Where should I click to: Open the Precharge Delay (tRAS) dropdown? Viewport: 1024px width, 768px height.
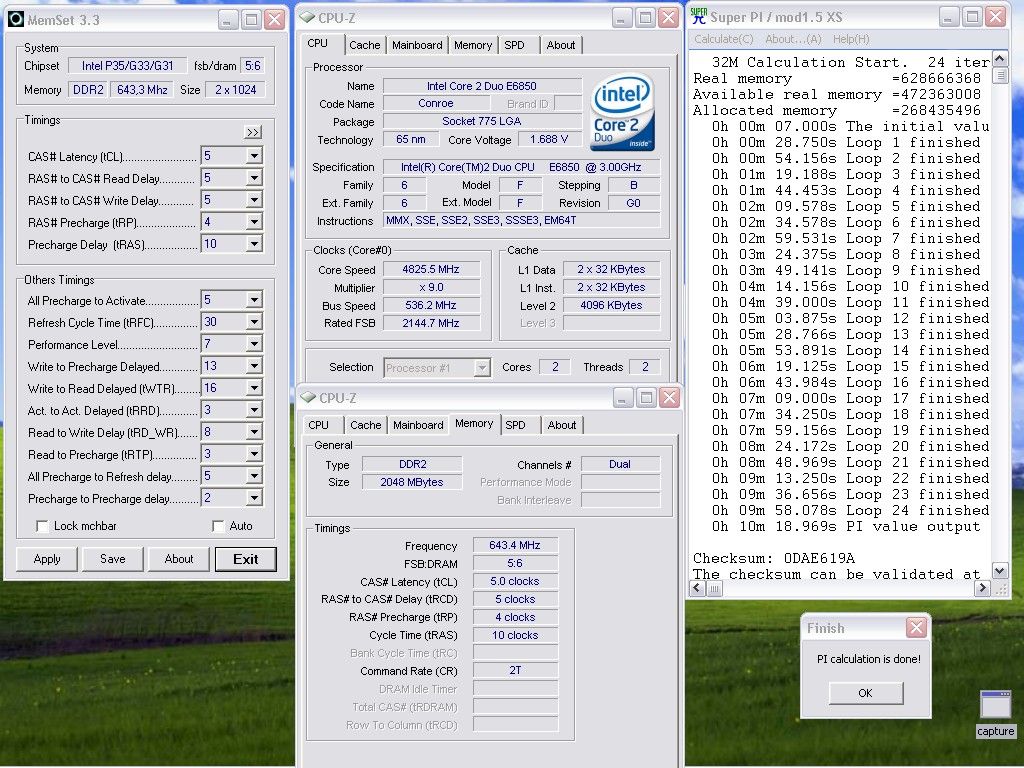coord(254,244)
